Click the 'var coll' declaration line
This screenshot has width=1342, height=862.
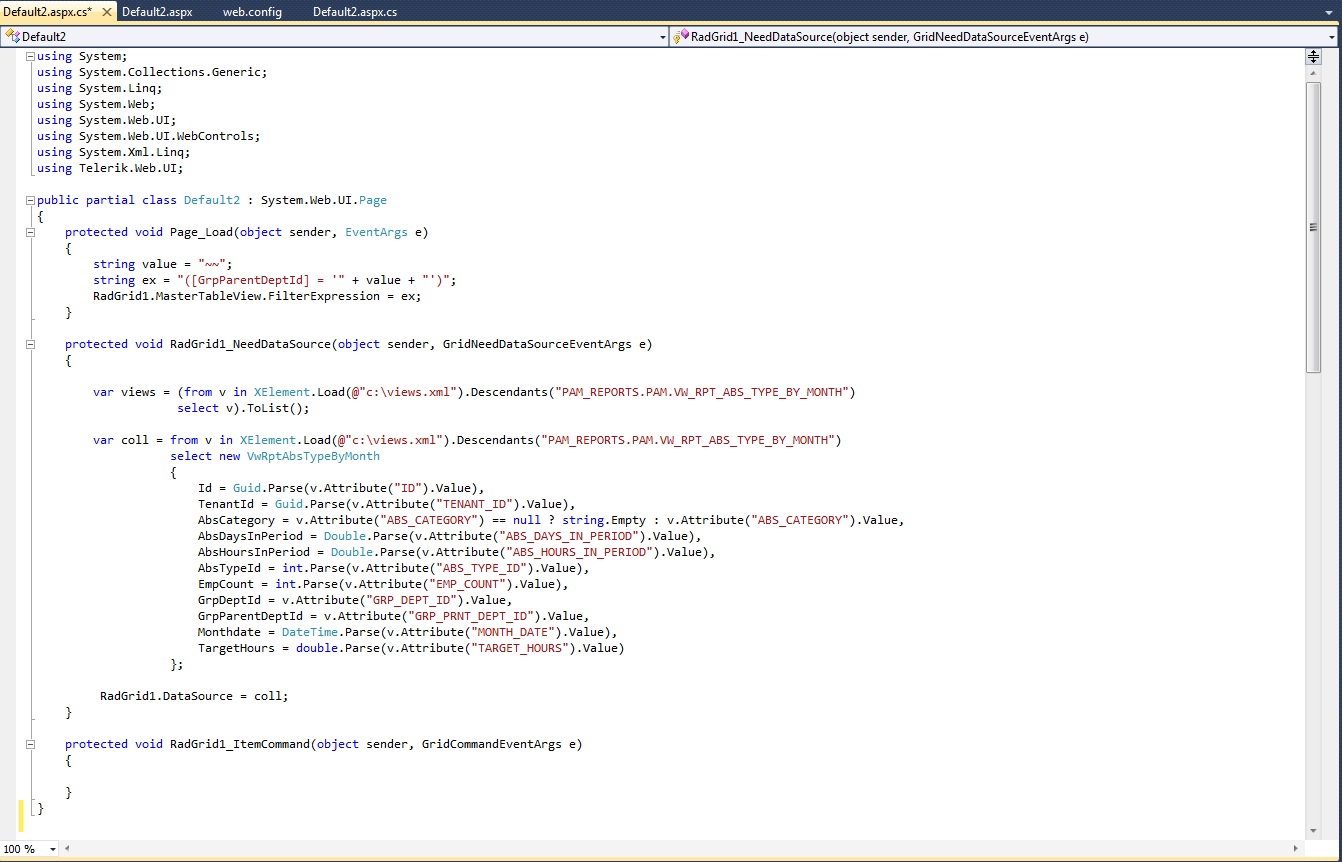[x=467, y=440]
